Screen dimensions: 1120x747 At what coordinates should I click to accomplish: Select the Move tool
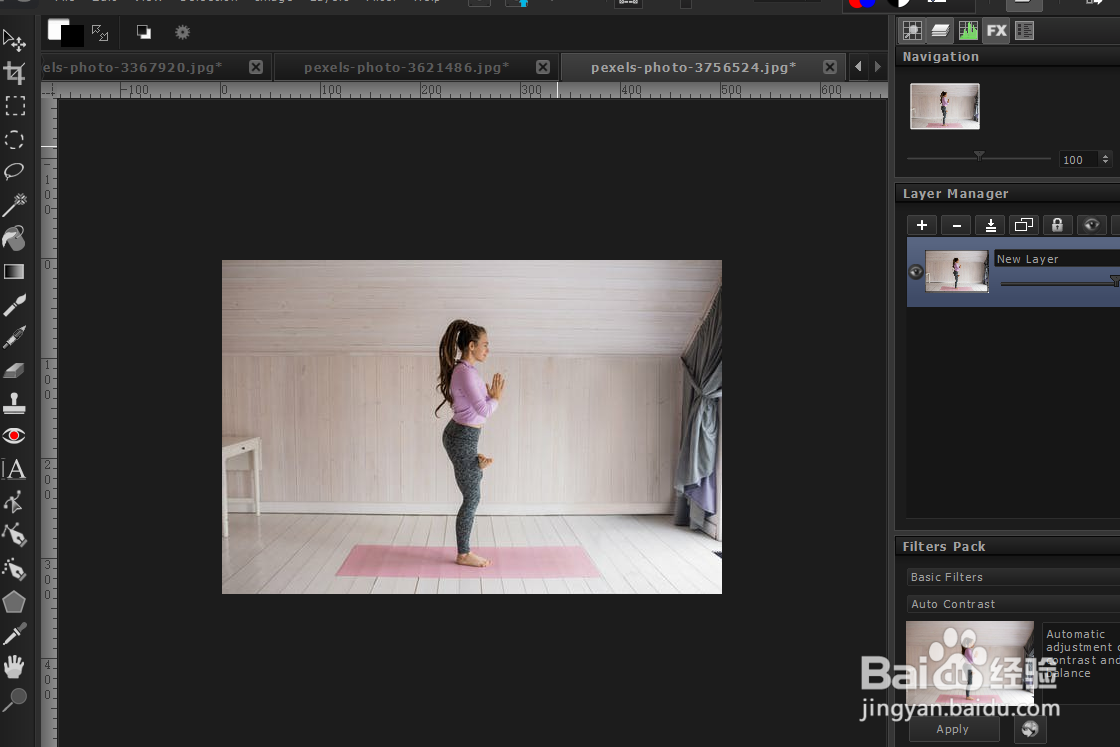[x=14, y=40]
